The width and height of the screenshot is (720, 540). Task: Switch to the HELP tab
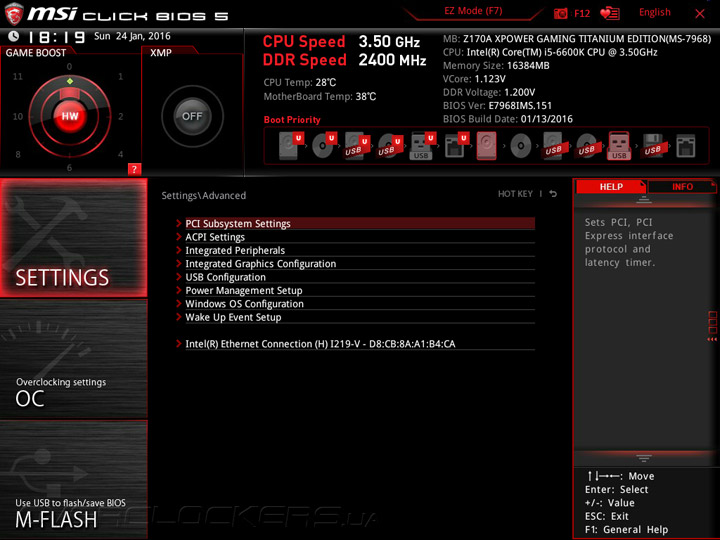coord(611,186)
